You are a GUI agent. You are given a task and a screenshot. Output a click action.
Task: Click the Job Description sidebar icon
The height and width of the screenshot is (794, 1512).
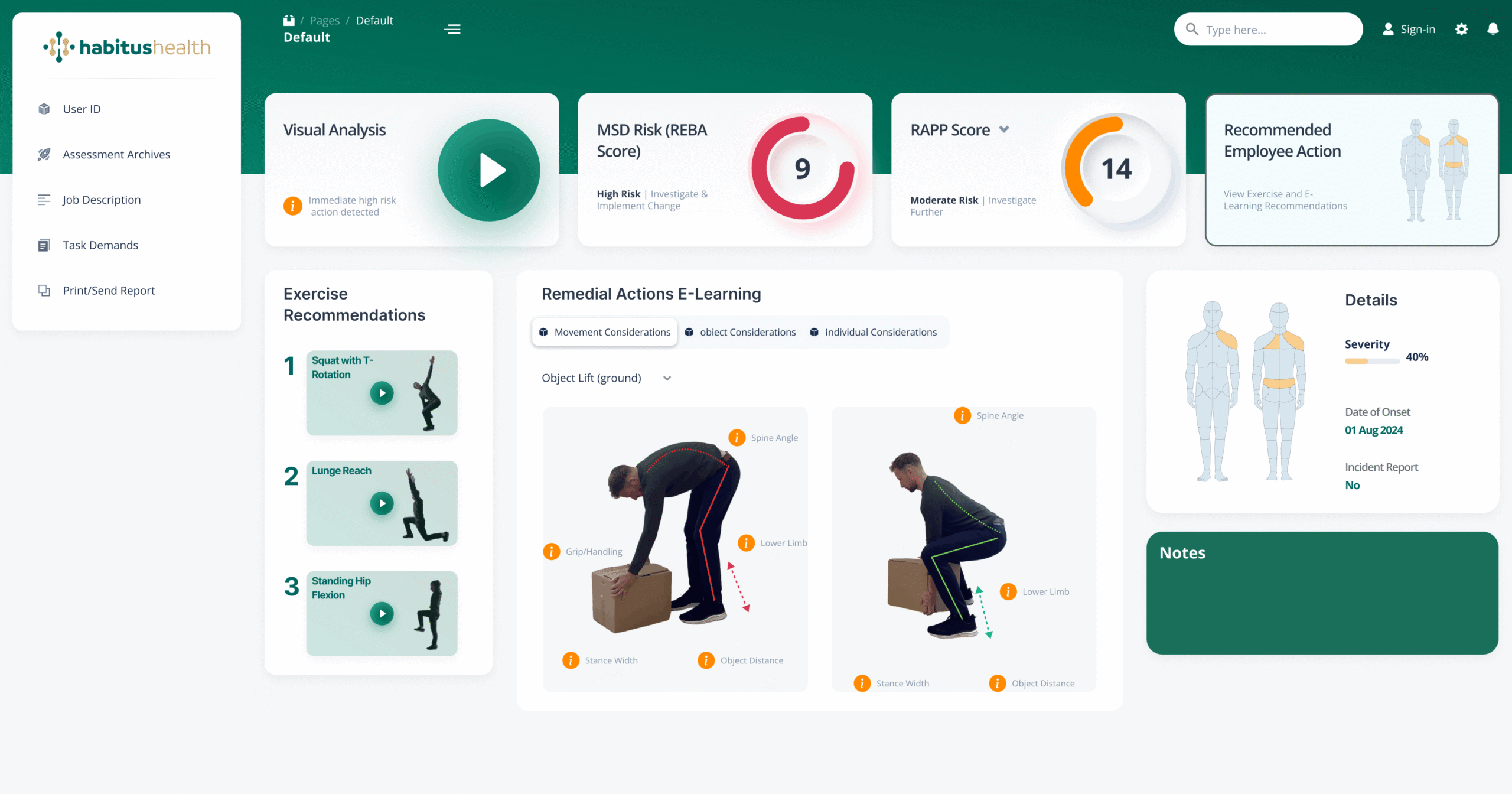(x=44, y=200)
